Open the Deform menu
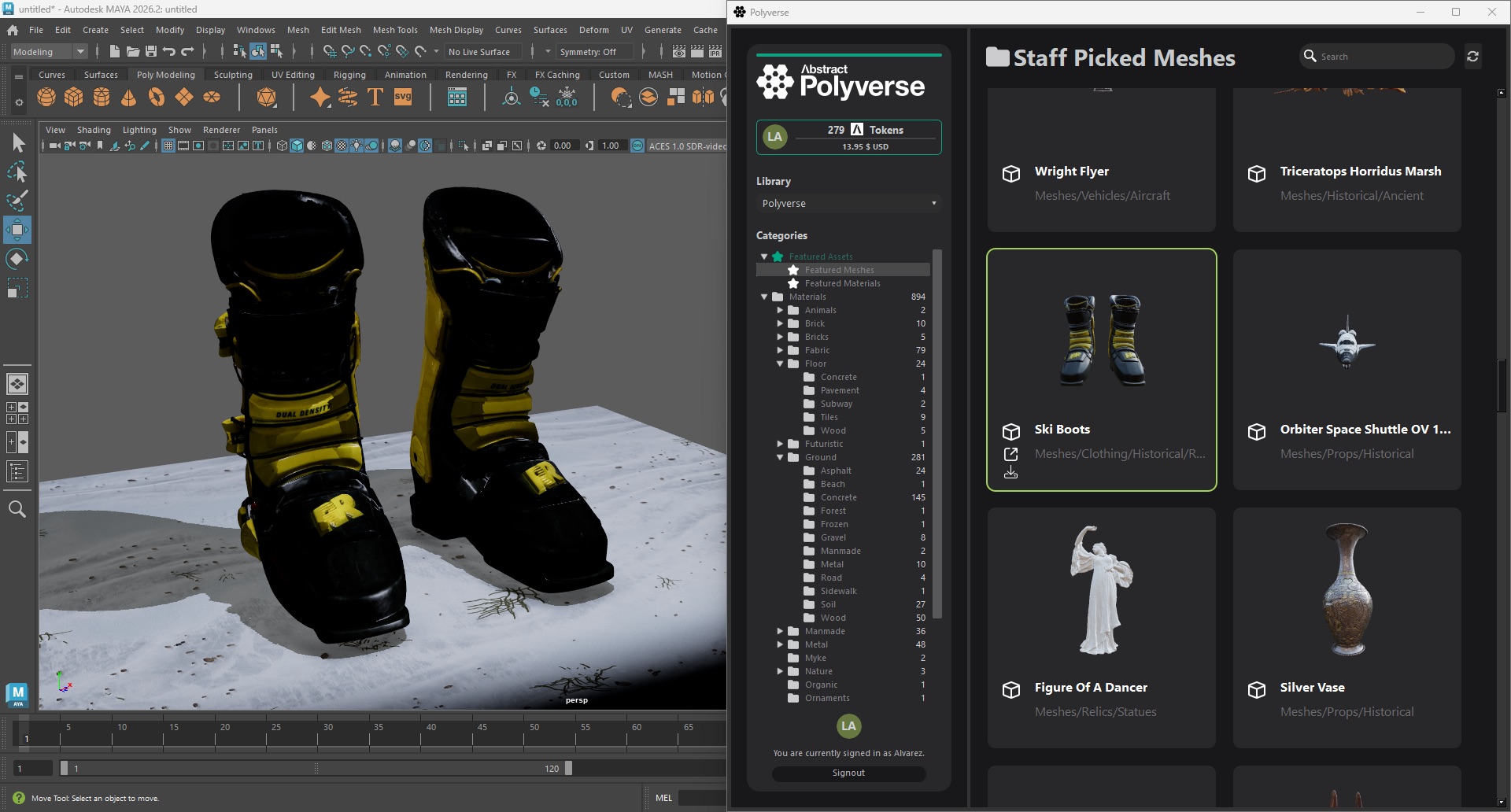The image size is (1511, 812). [x=594, y=30]
